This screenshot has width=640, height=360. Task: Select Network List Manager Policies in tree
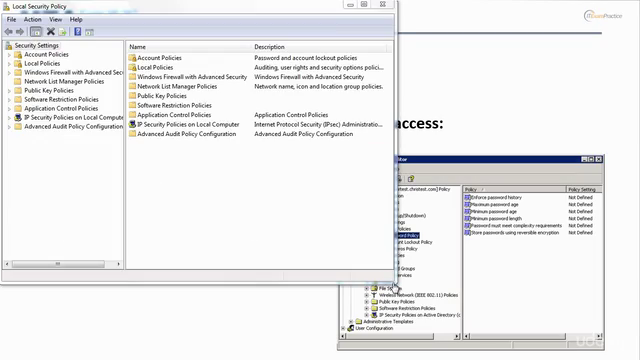point(64,82)
